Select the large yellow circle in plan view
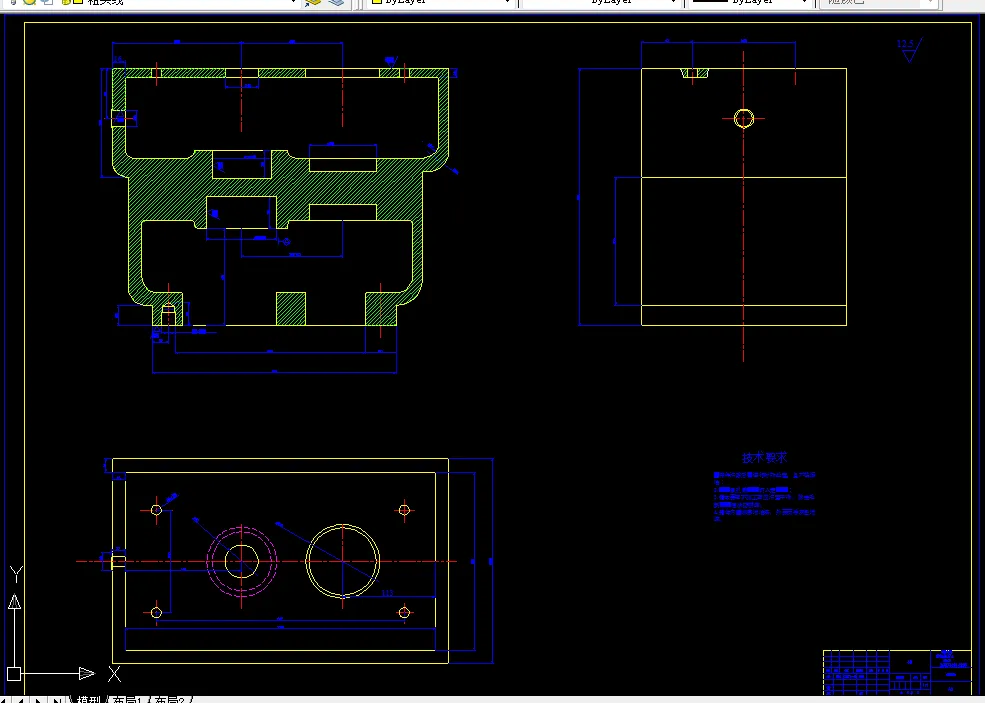Image resolution: width=985 pixels, height=703 pixels. [342, 561]
